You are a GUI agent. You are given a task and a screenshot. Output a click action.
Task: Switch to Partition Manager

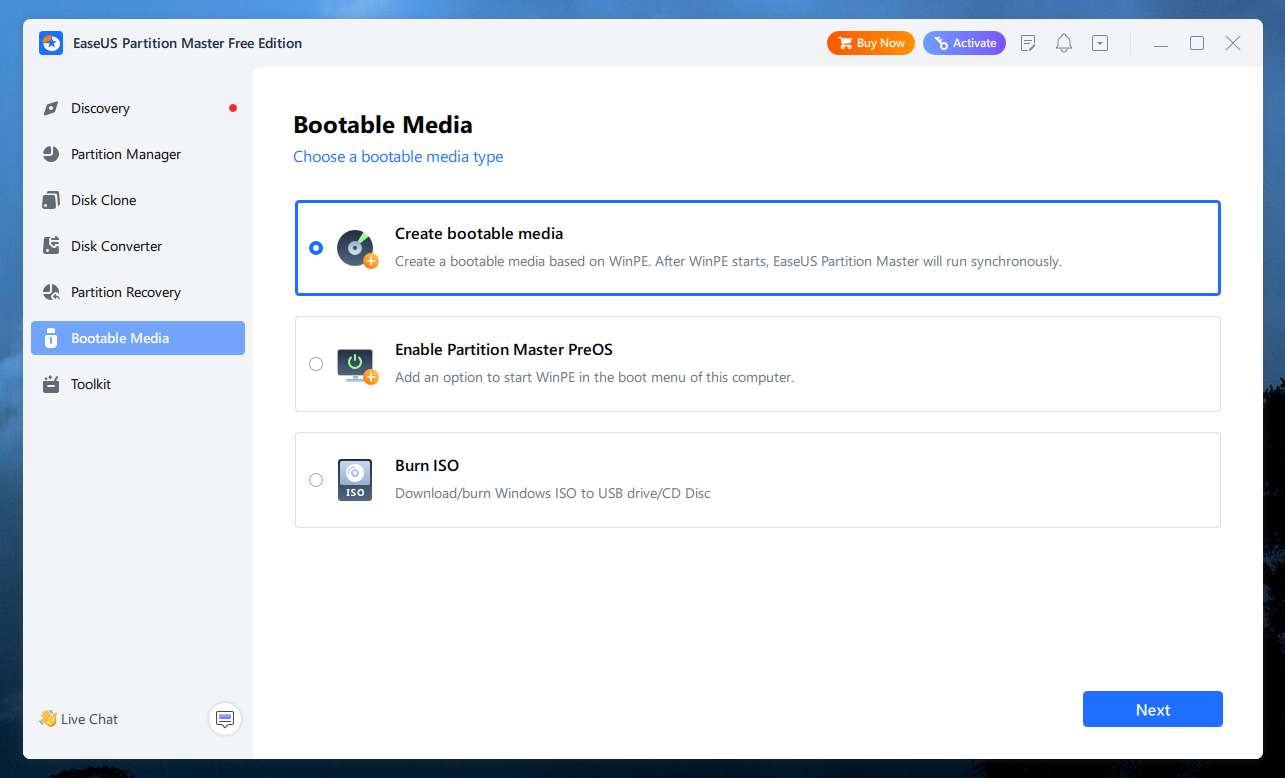pyautogui.click(x=138, y=154)
